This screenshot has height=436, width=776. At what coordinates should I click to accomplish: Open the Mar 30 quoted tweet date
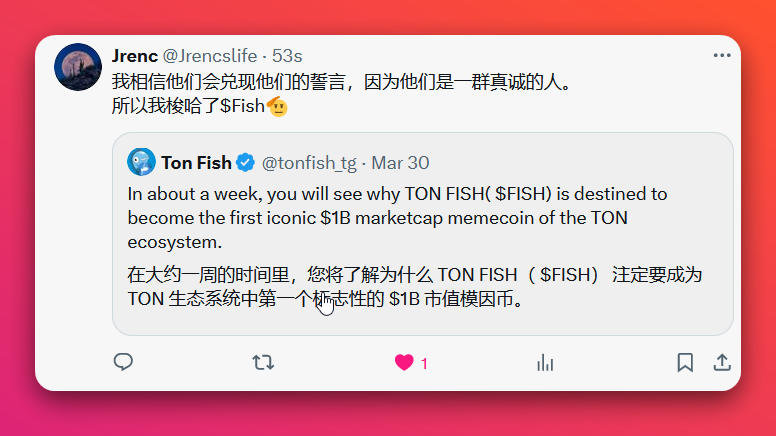[400, 162]
